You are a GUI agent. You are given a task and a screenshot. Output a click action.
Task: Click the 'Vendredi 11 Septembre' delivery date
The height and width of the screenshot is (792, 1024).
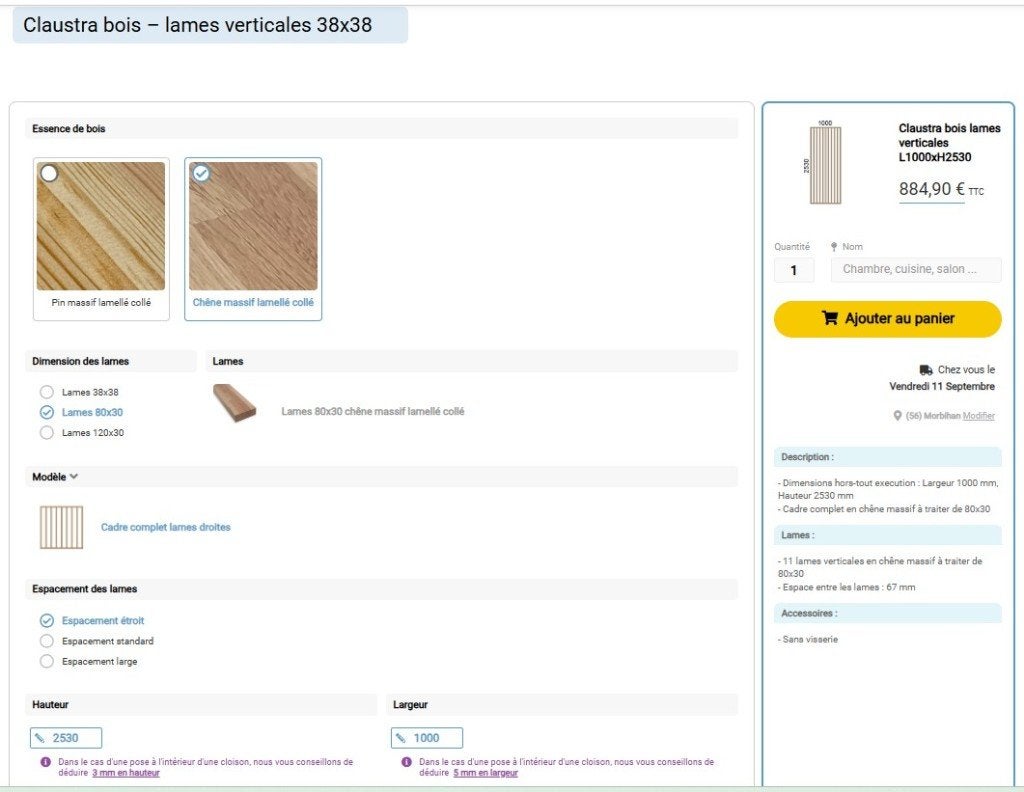[x=942, y=387]
